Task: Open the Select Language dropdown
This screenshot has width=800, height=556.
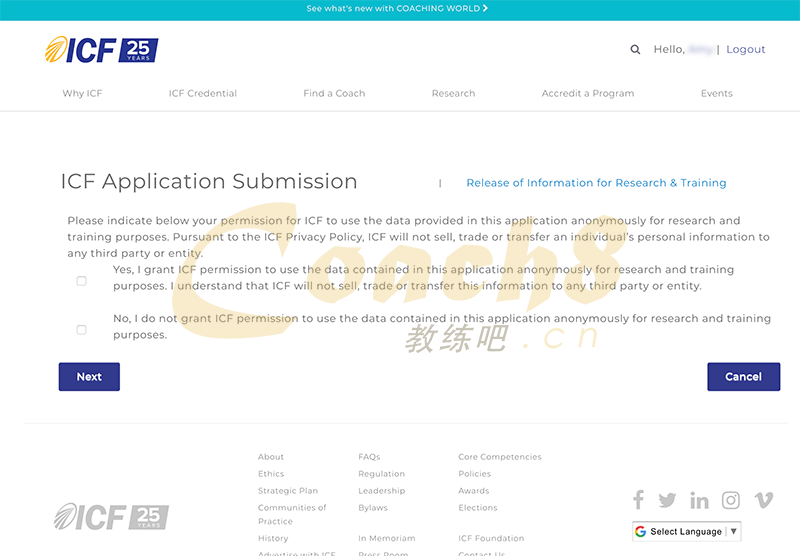Action: point(687,532)
